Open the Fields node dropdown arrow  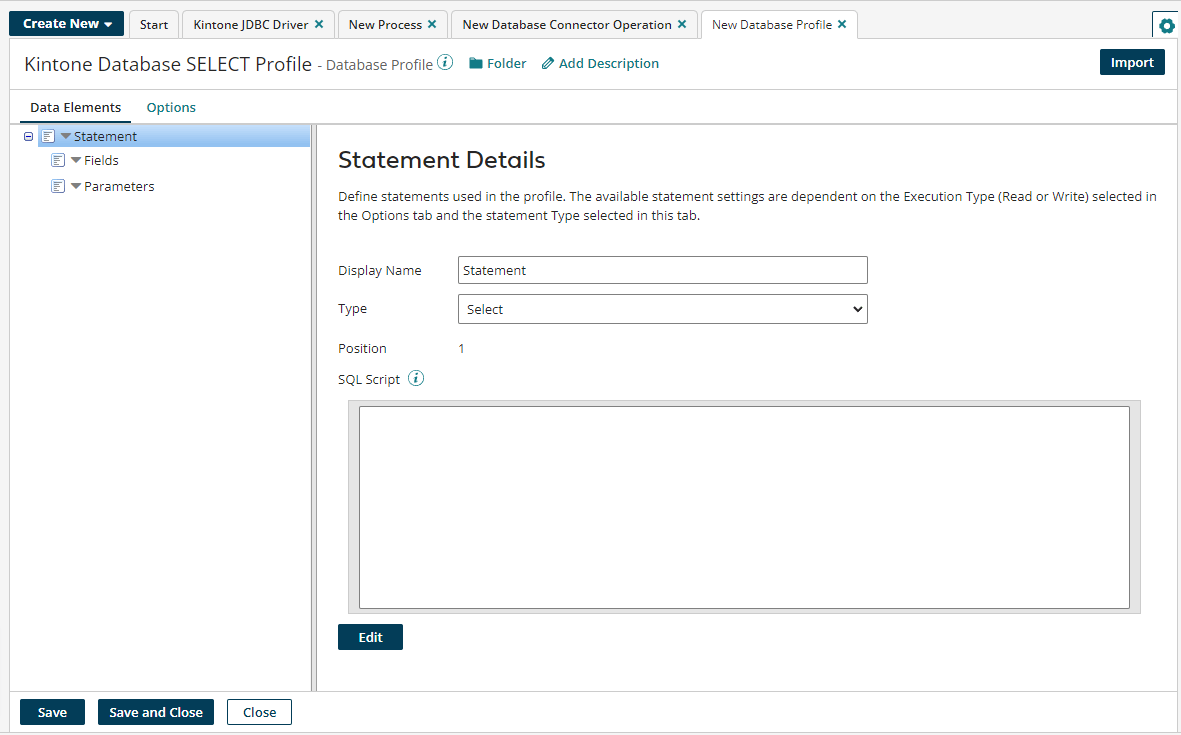point(76,160)
